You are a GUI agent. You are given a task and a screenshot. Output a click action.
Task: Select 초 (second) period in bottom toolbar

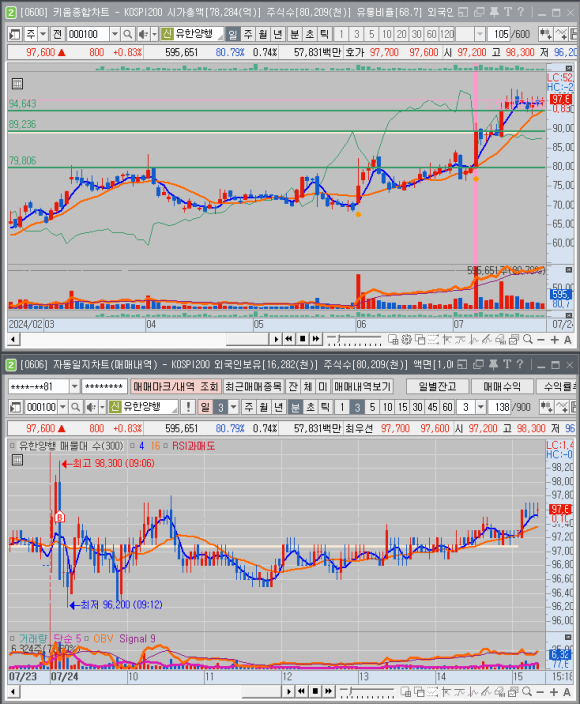coord(310,407)
